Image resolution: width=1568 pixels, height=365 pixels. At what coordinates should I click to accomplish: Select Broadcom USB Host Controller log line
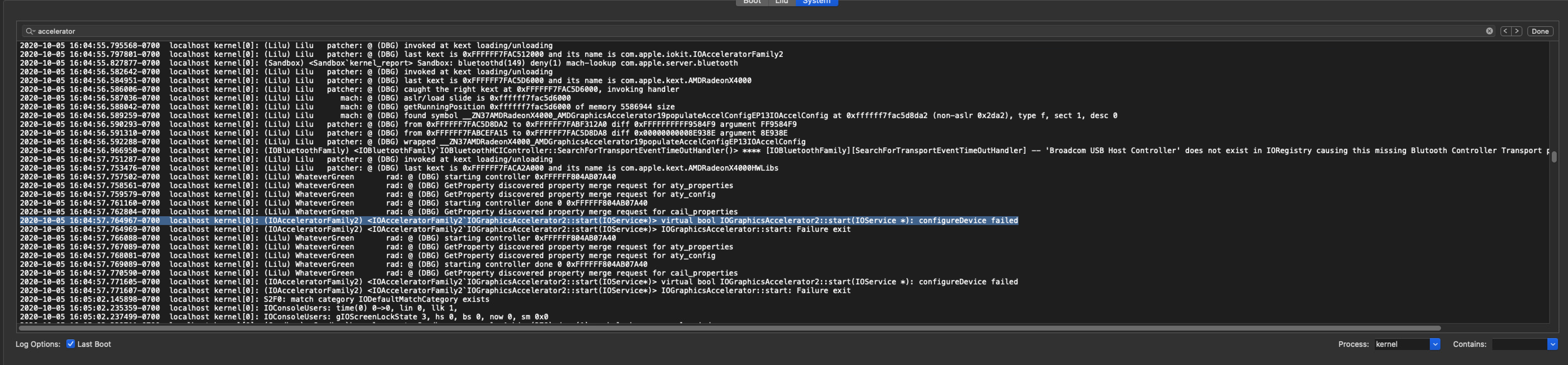coord(784,150)
